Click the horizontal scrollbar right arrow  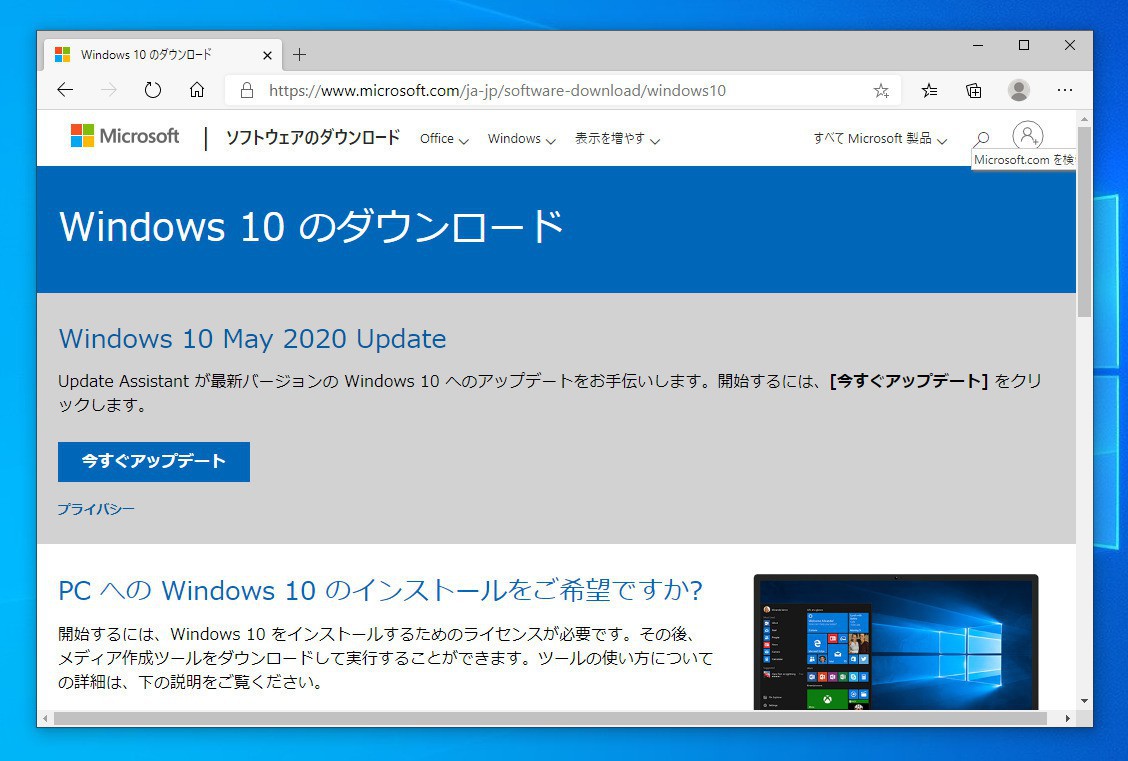(1068, 718)
